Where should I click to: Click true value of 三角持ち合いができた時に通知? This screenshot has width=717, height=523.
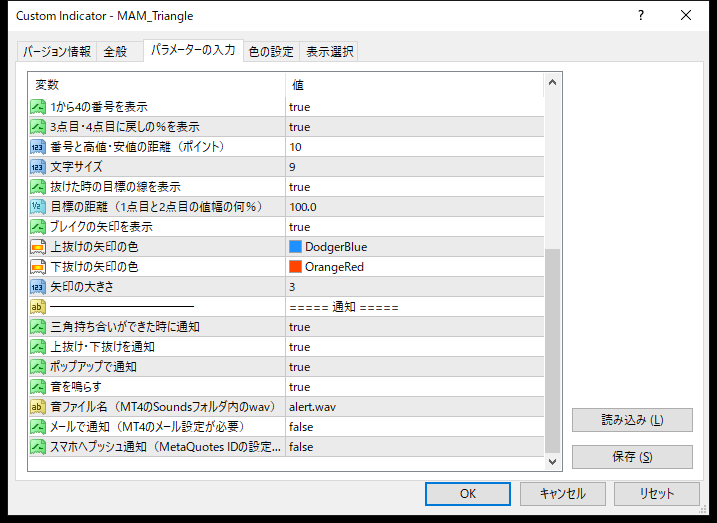pos(415,327)
